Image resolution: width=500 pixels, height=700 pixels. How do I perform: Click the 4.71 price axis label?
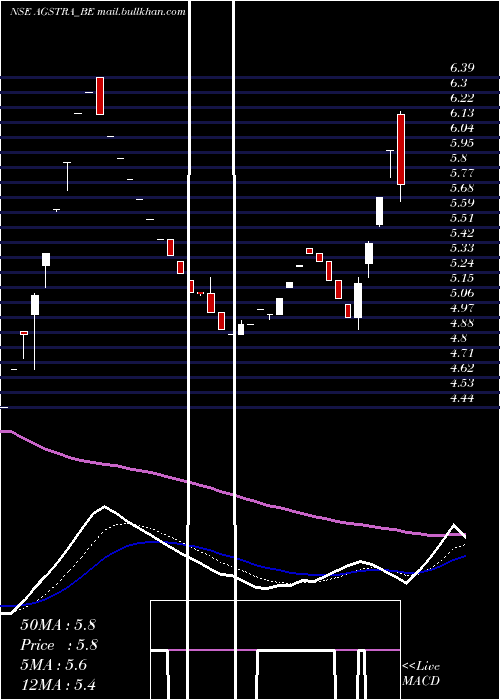click(x=462, y=353)
